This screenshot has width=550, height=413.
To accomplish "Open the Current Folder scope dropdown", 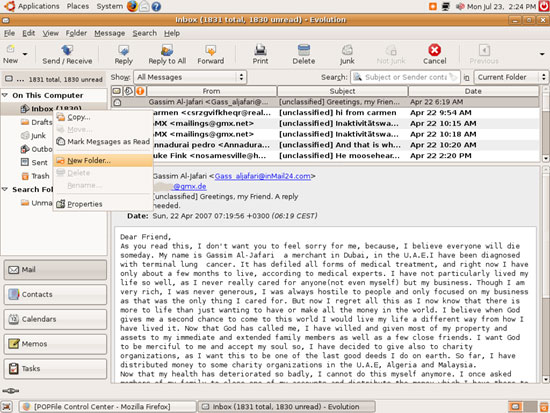I will click(511, 77).
